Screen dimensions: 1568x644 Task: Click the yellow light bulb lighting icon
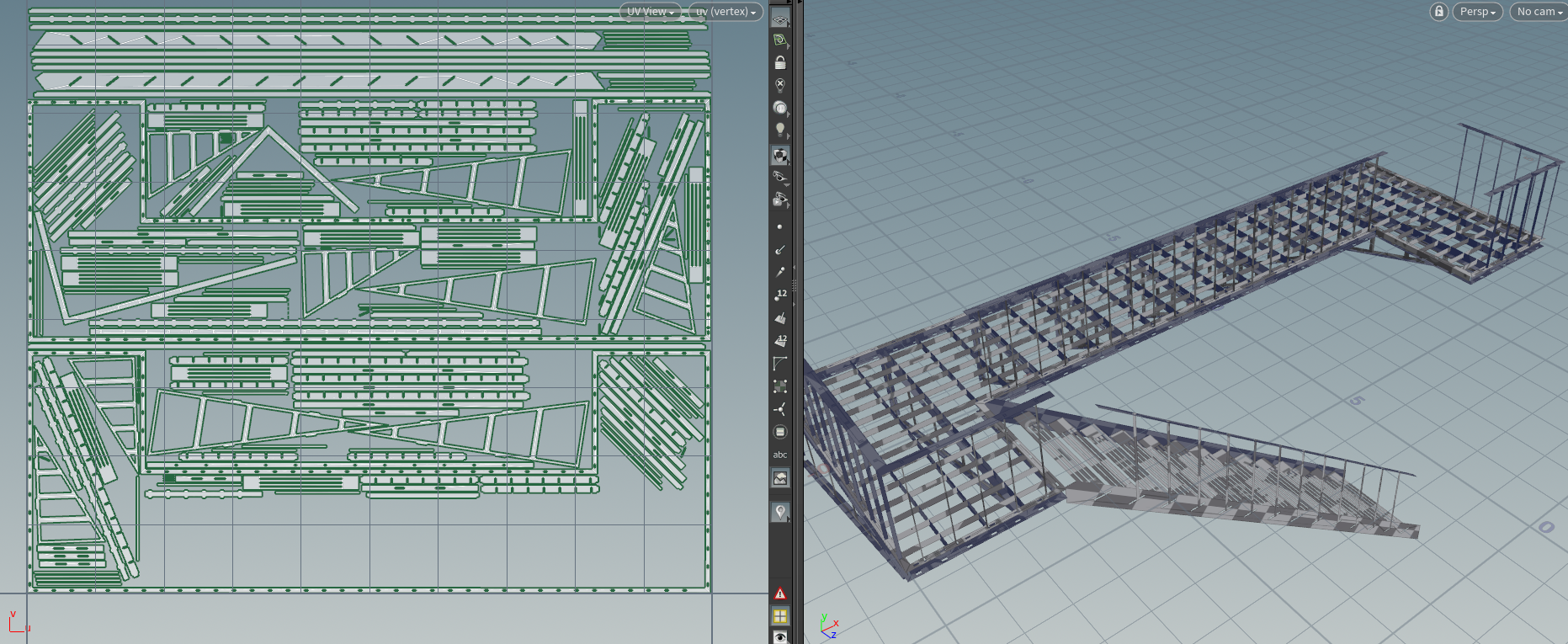pos(780,130)
